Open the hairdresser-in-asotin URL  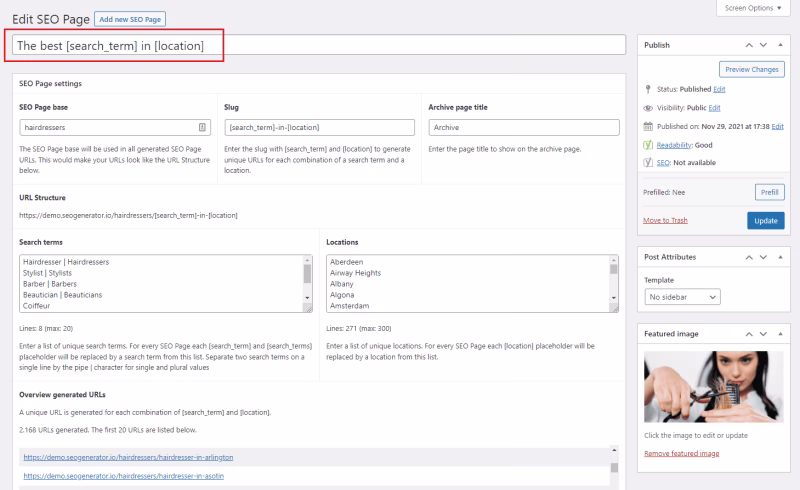tap(123, 476)
